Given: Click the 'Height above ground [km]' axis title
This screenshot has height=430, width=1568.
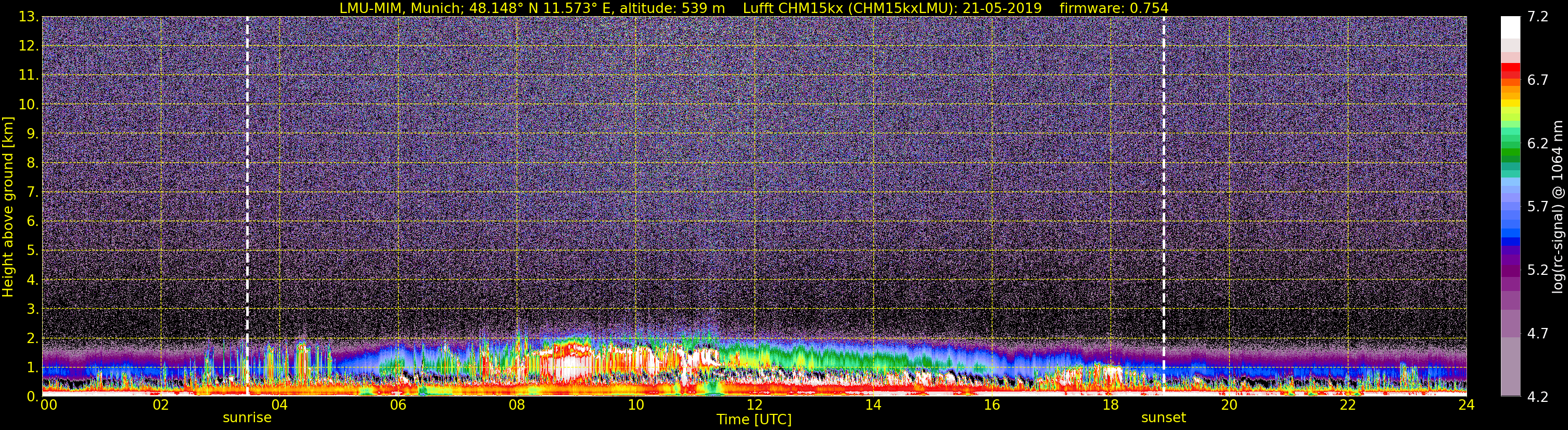Looking at the screenshot, I should [8, 207].
